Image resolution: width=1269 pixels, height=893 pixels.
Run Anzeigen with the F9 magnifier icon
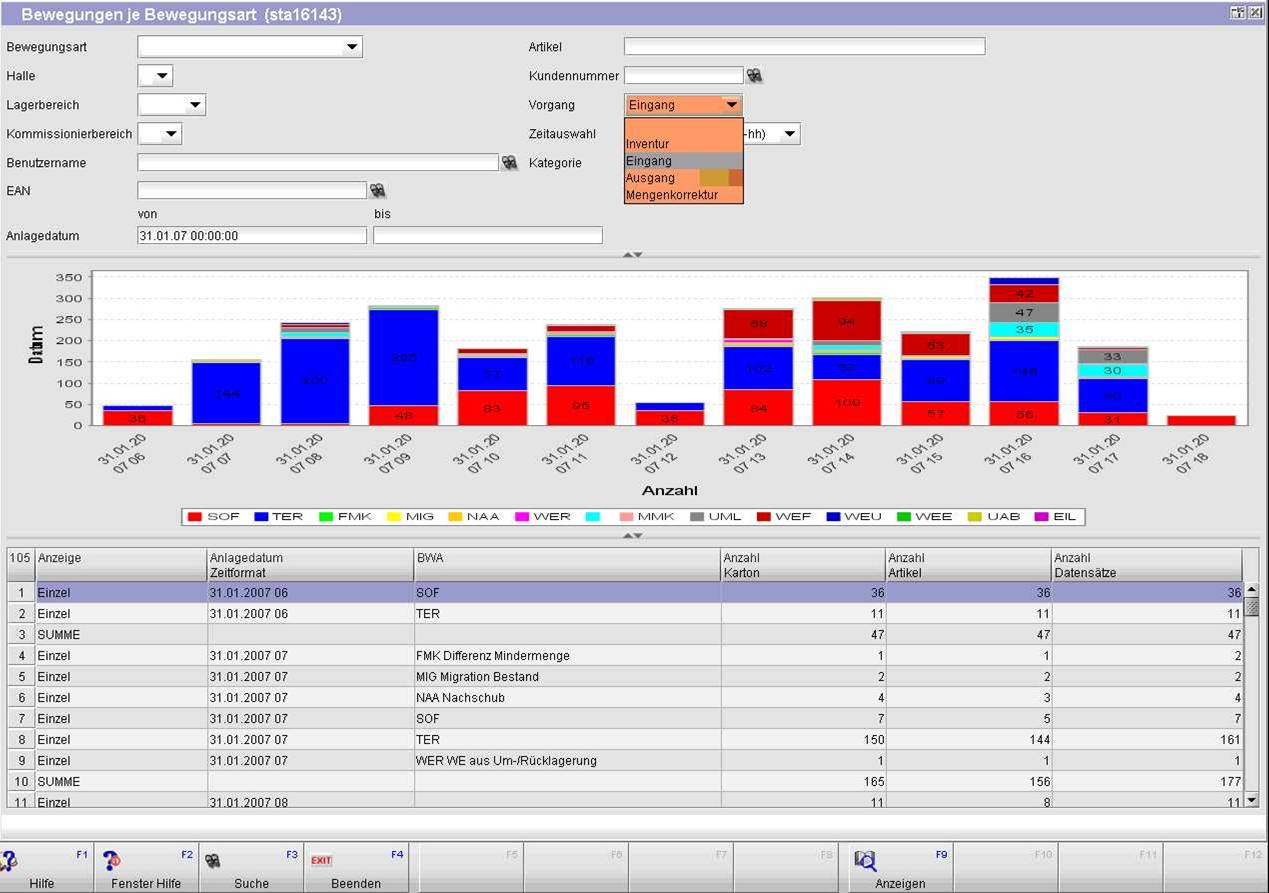tap(865, 860)
